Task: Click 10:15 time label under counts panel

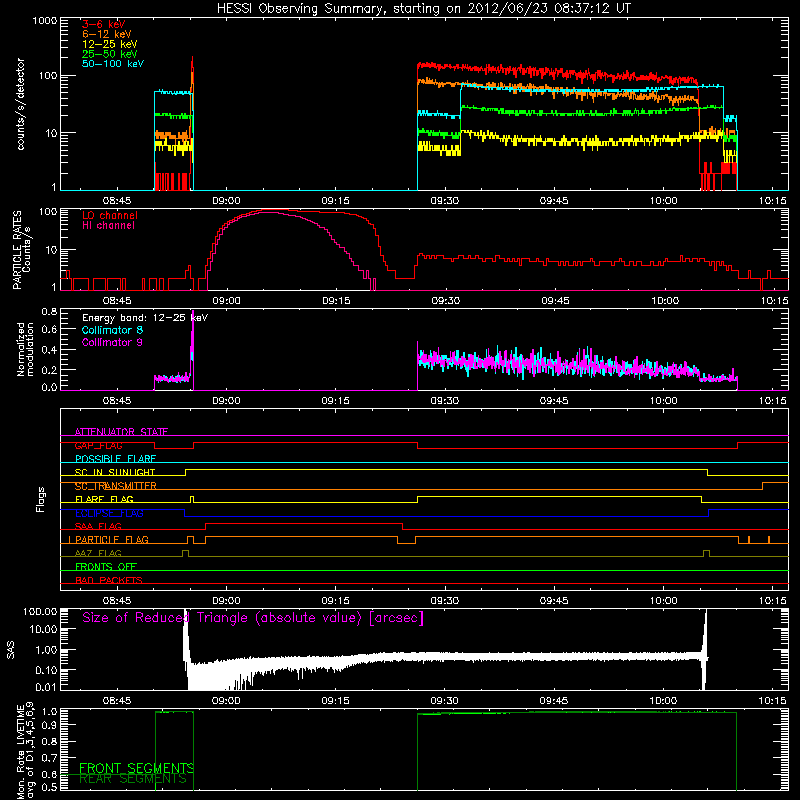Action: coord(773,201)
